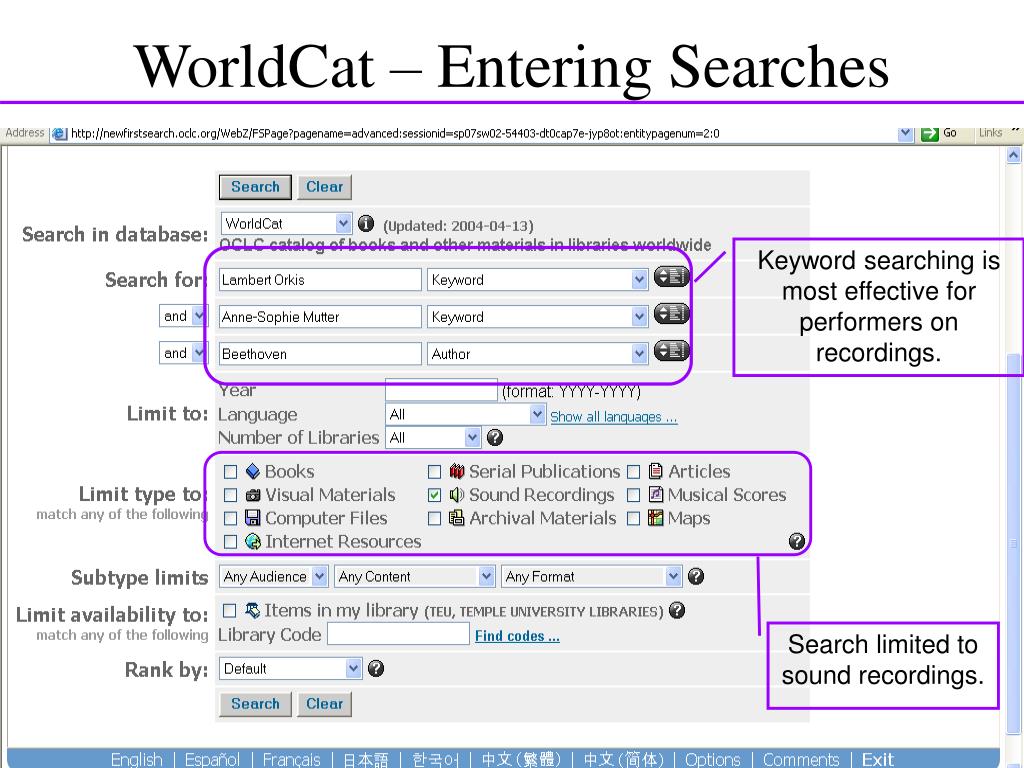The image size is (1024, 768).
Task: Check the Articles checkbox
Action: (633, 472)
